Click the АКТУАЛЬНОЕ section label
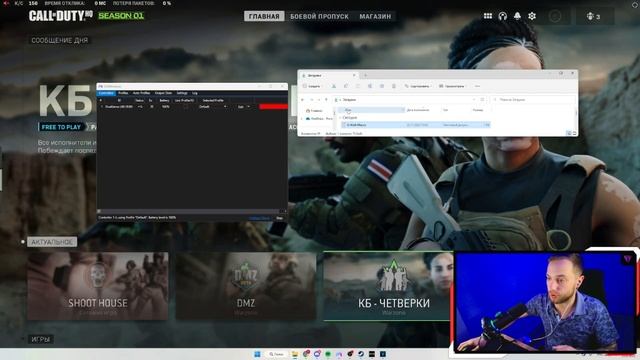 tap(52, 242)
